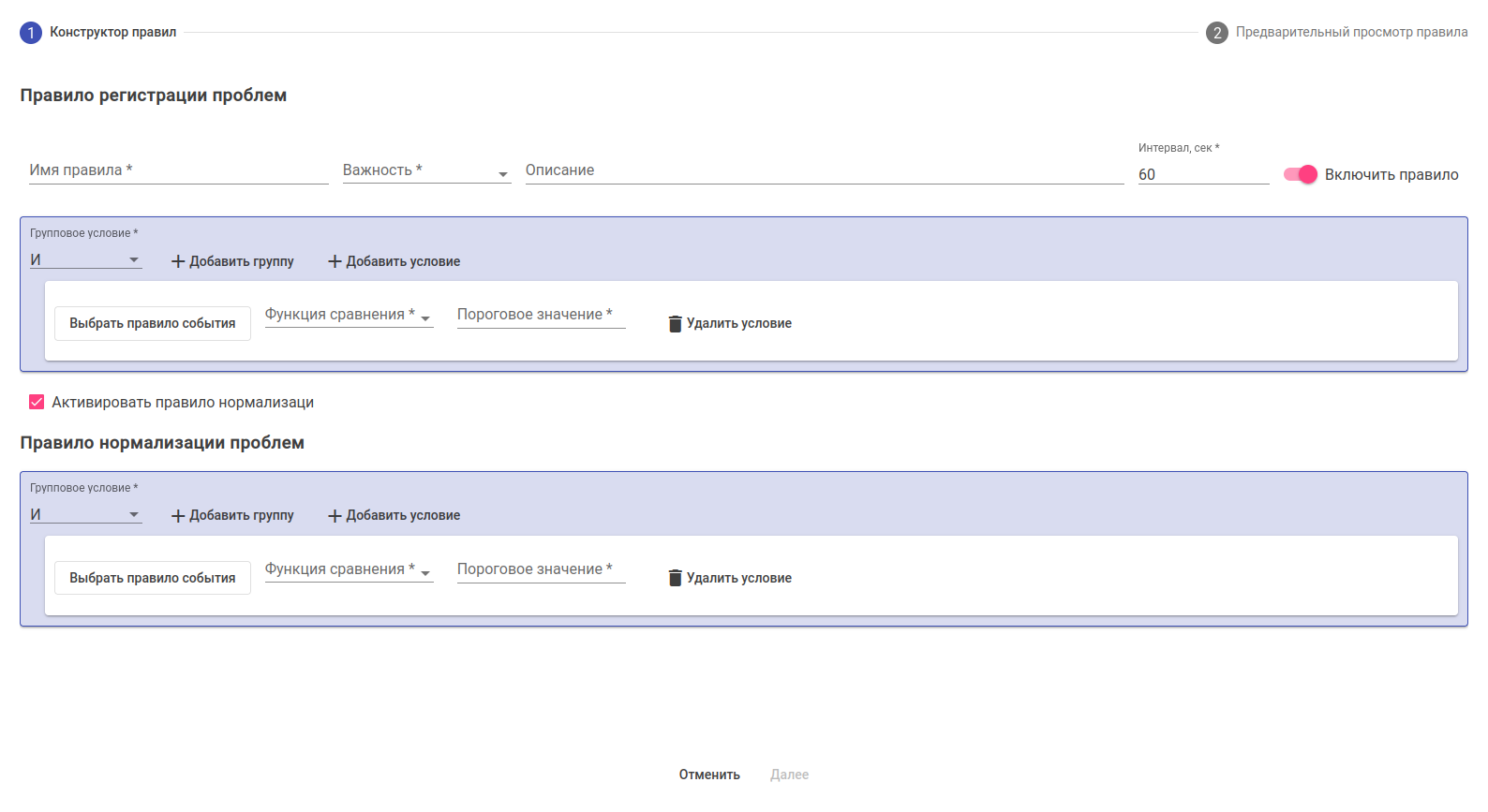The width and height of the screenshot is (1488, 812).
Task: Uncheck 'Активировать правило нормализации' checkbox
Action: pos(37,403)
